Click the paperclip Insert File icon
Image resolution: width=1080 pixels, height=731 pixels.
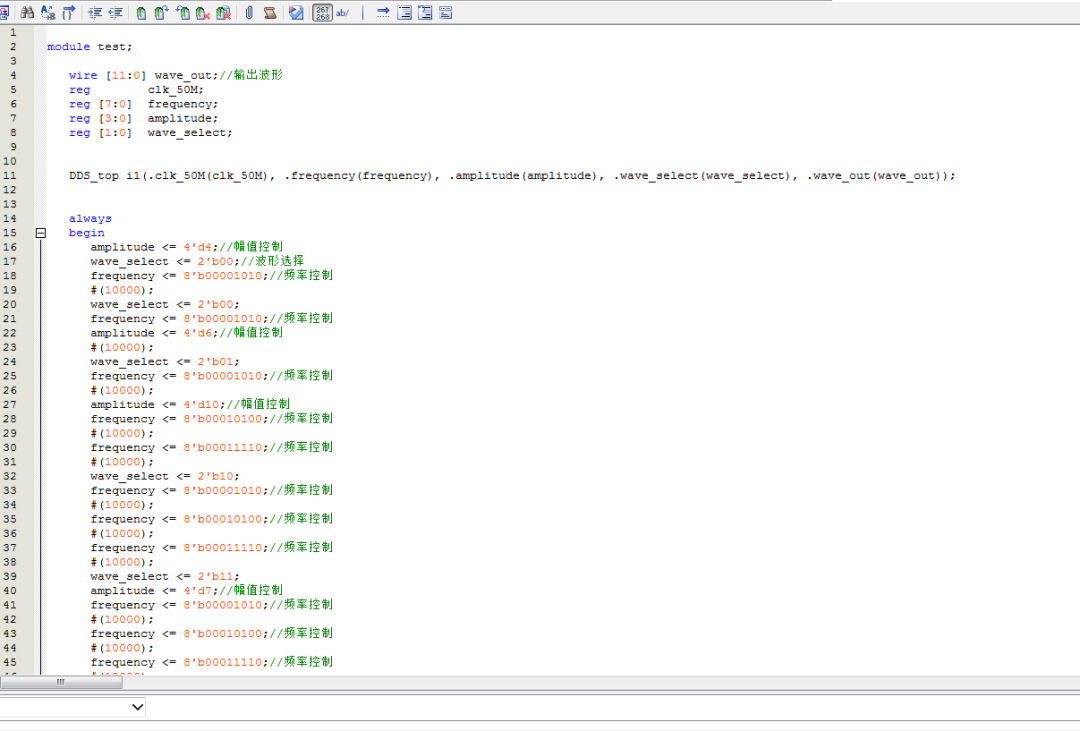tap(249, 13)
